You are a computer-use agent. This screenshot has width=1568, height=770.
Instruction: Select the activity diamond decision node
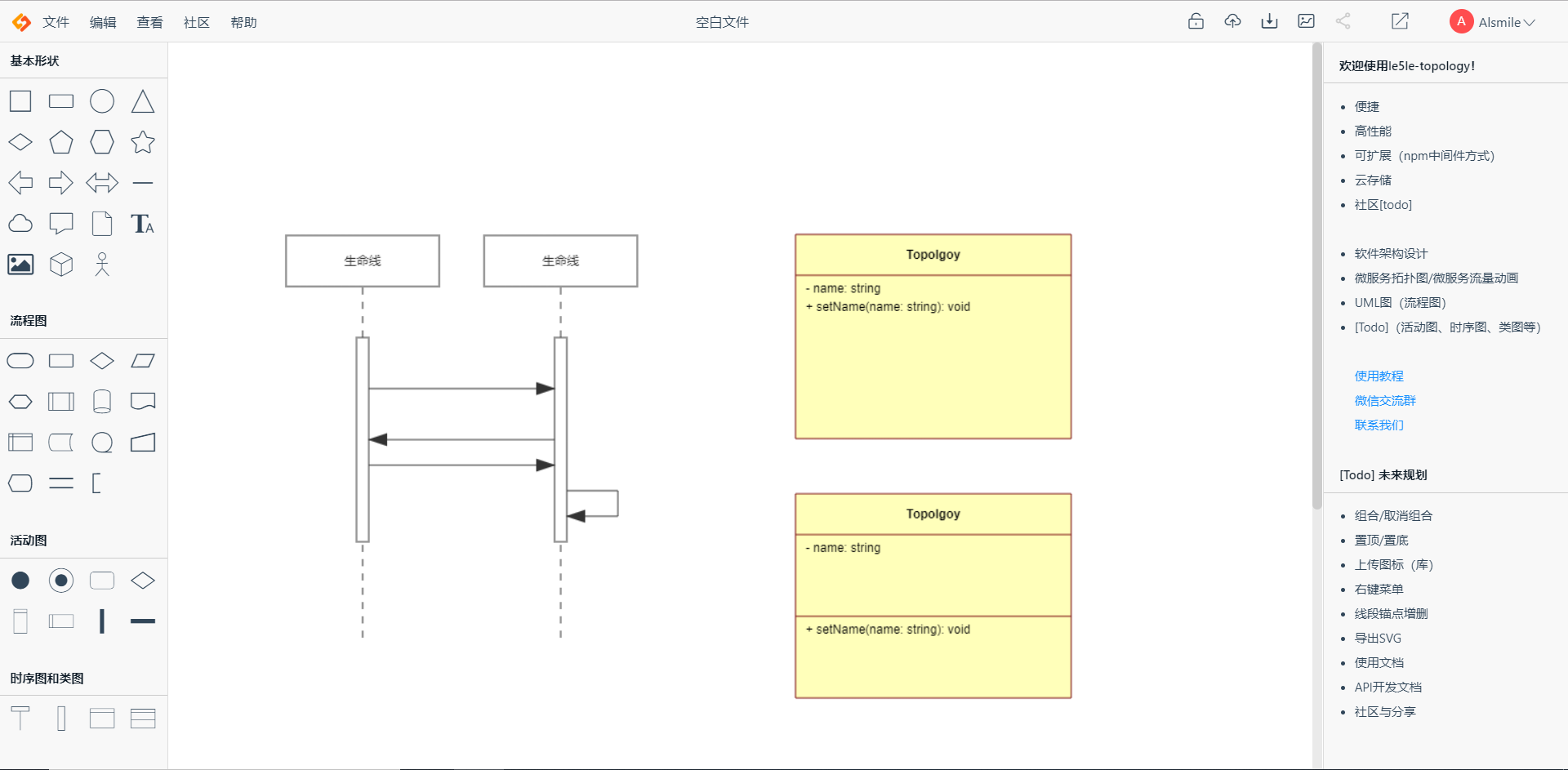click(x=143, y=581)
